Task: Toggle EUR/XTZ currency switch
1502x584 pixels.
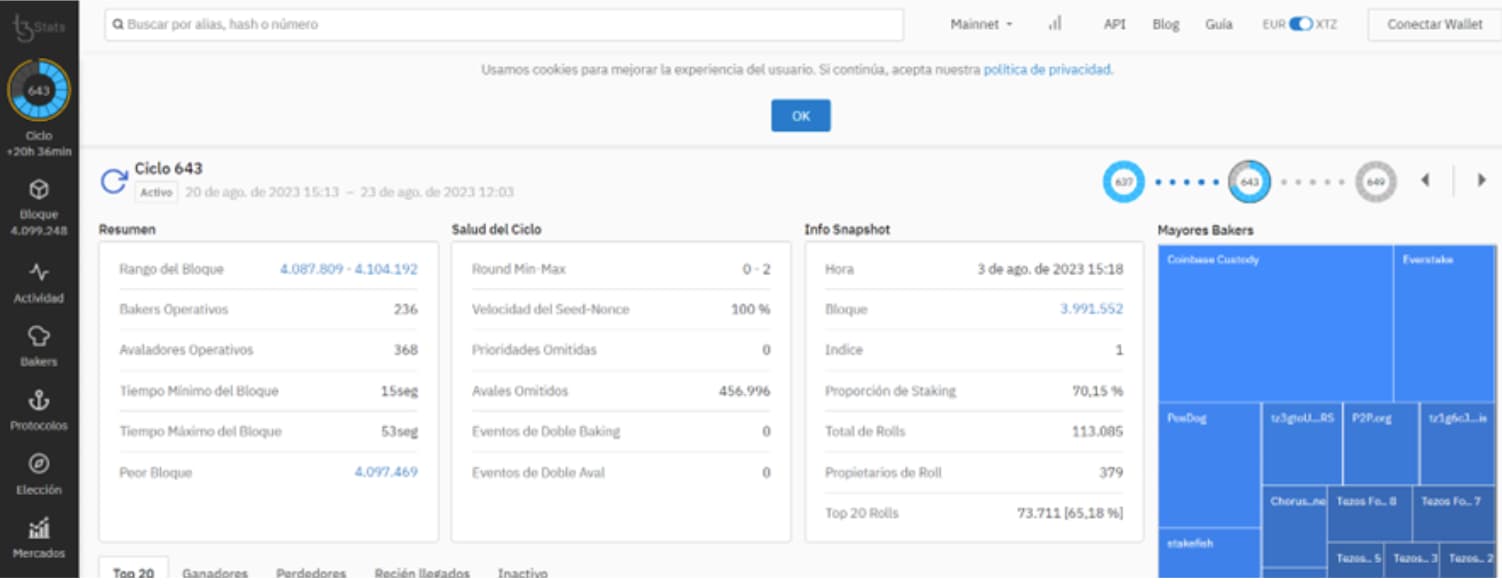Action: (x=1300, y=24)
